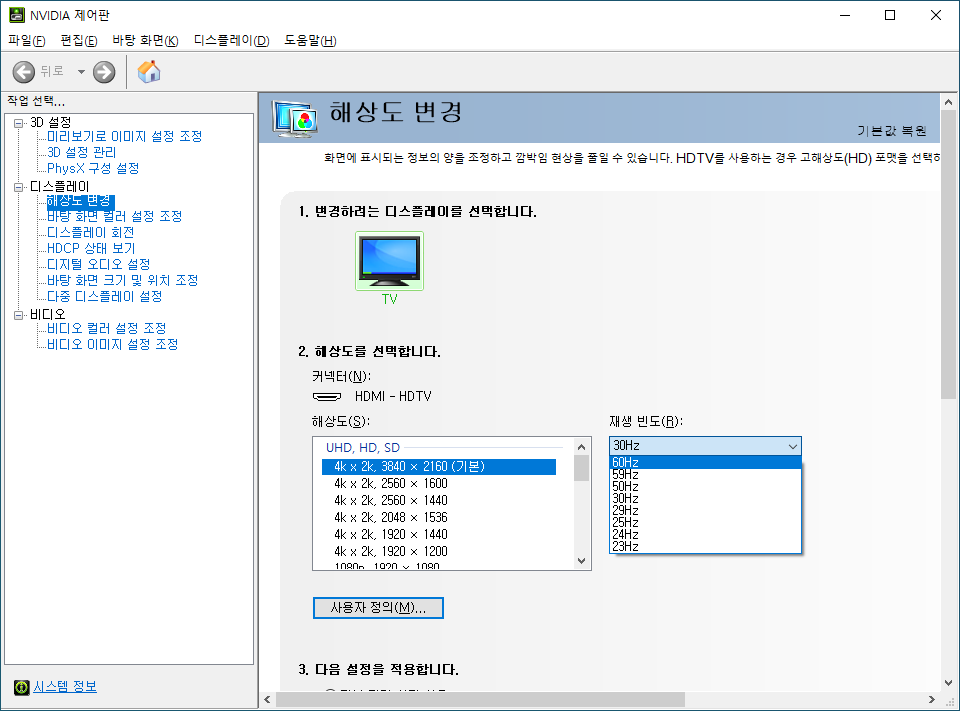Open 바탕 화면 컬러 설정 조정

click(x=114, y=216)
